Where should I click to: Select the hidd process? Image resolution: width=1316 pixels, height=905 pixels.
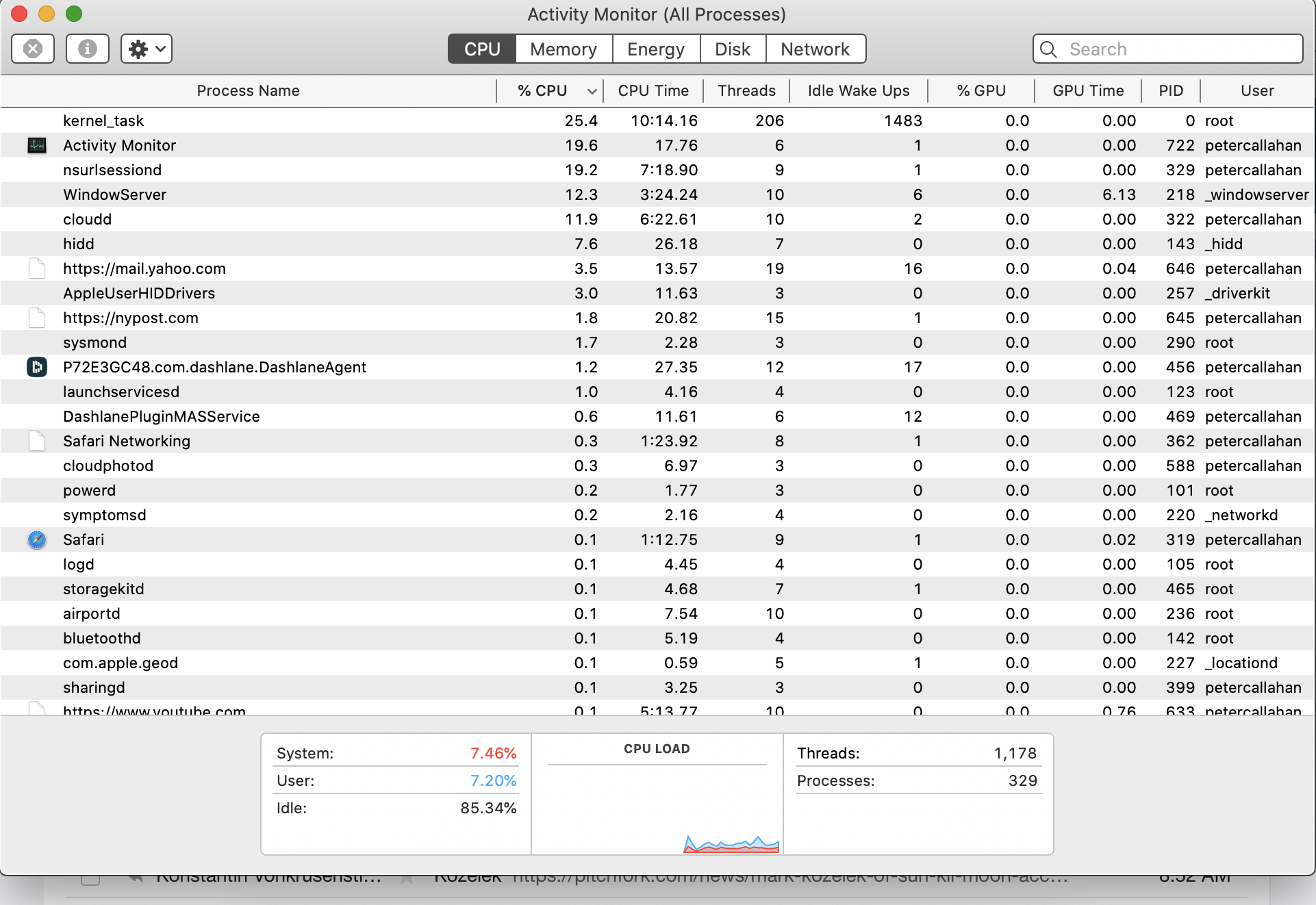point(657,244)
